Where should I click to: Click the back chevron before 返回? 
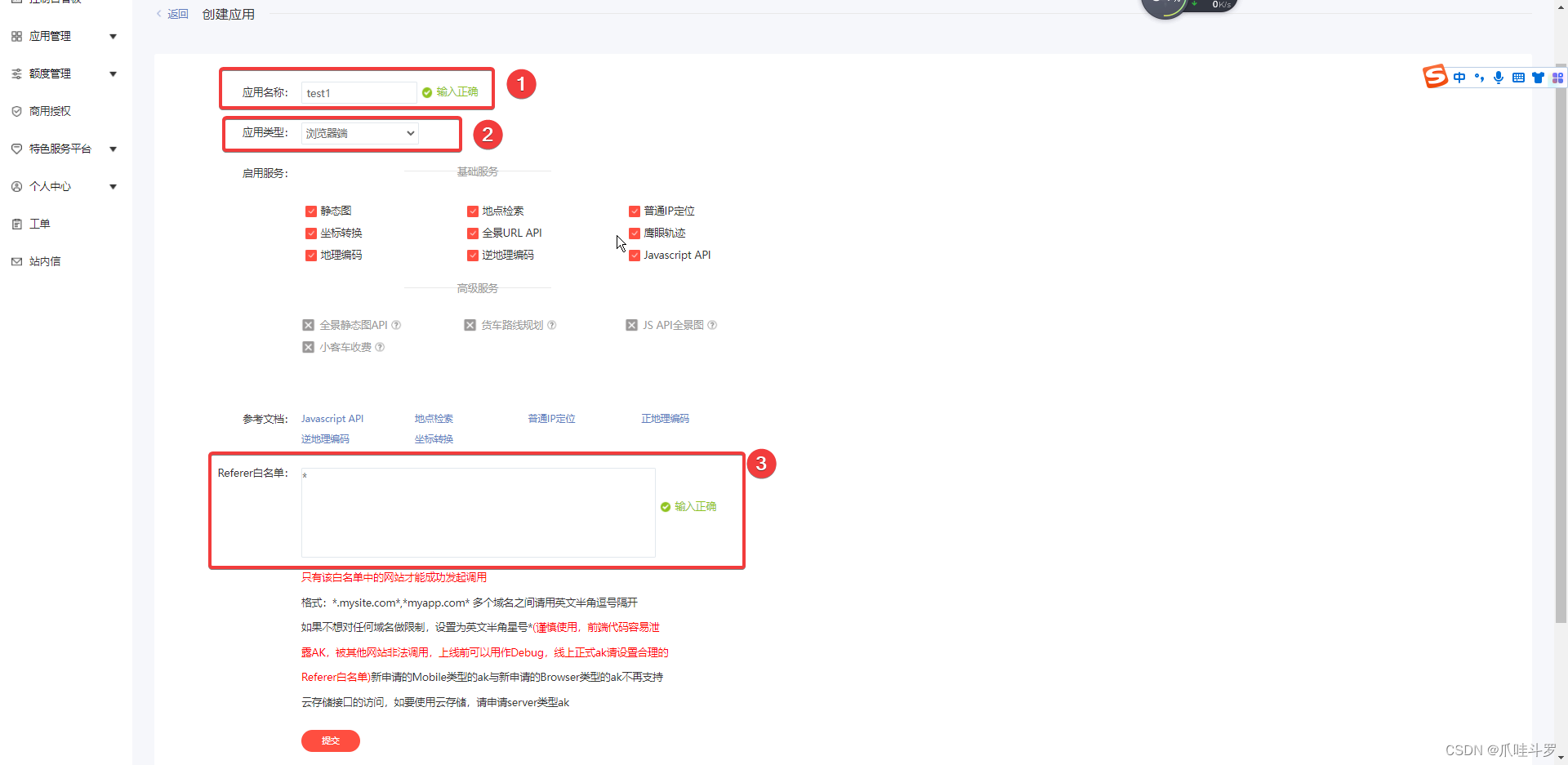pyautogui.click(x=159, y=14)
